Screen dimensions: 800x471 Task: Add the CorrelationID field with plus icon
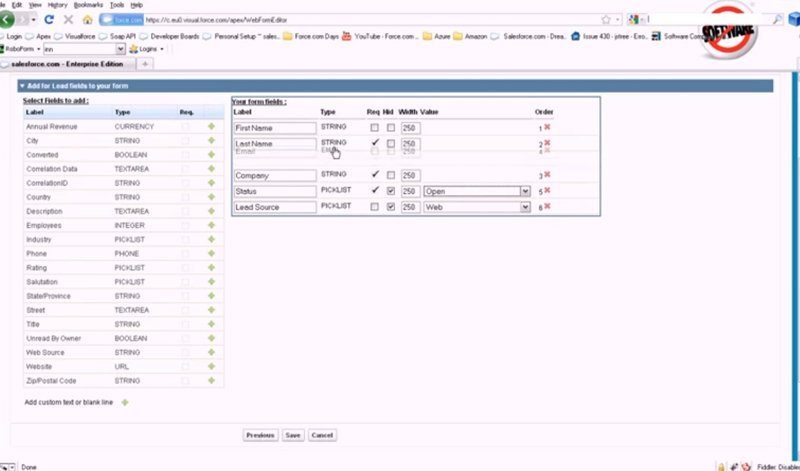tap(211, 183)
